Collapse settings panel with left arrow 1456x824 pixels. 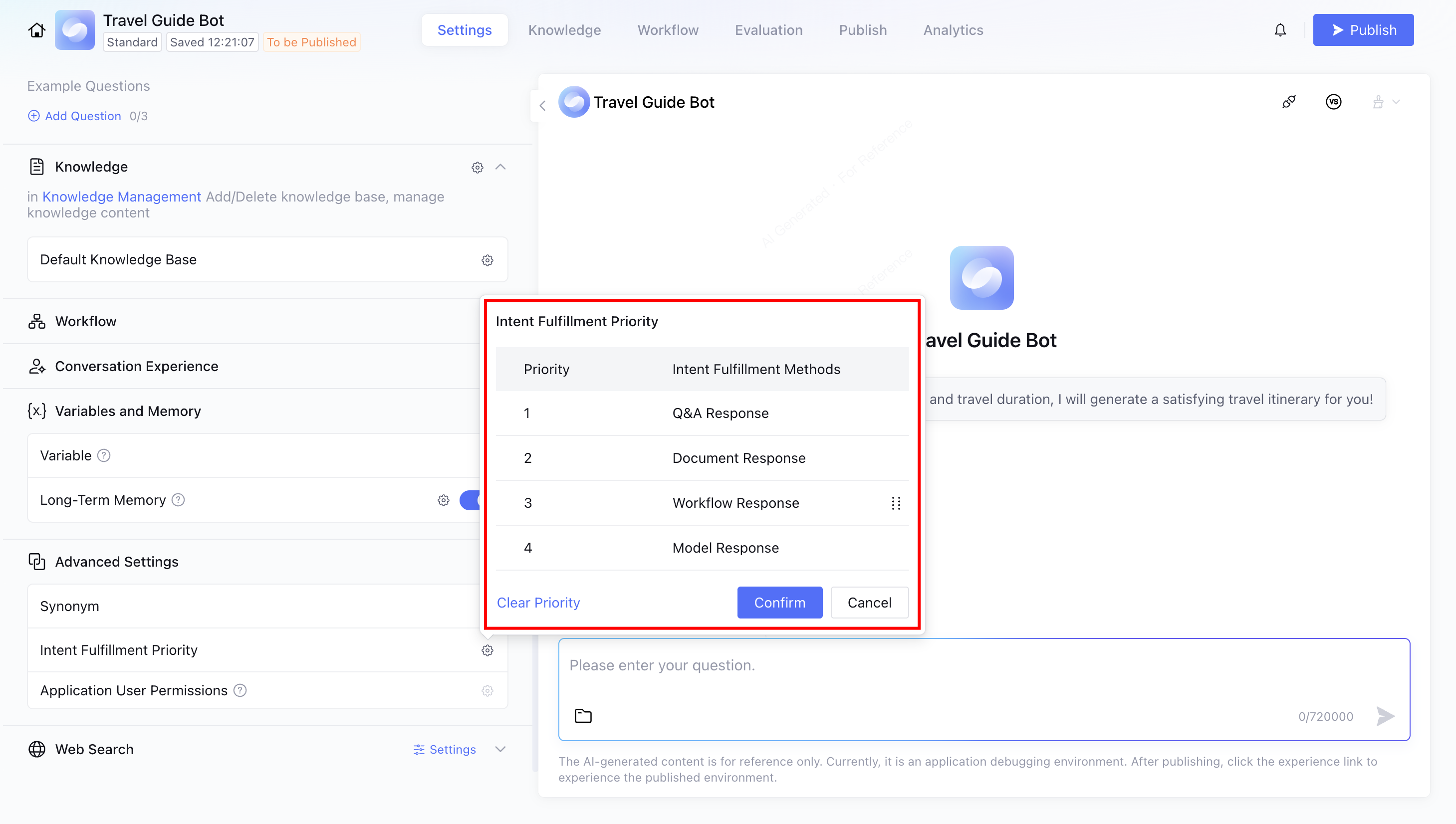(542, 106)
